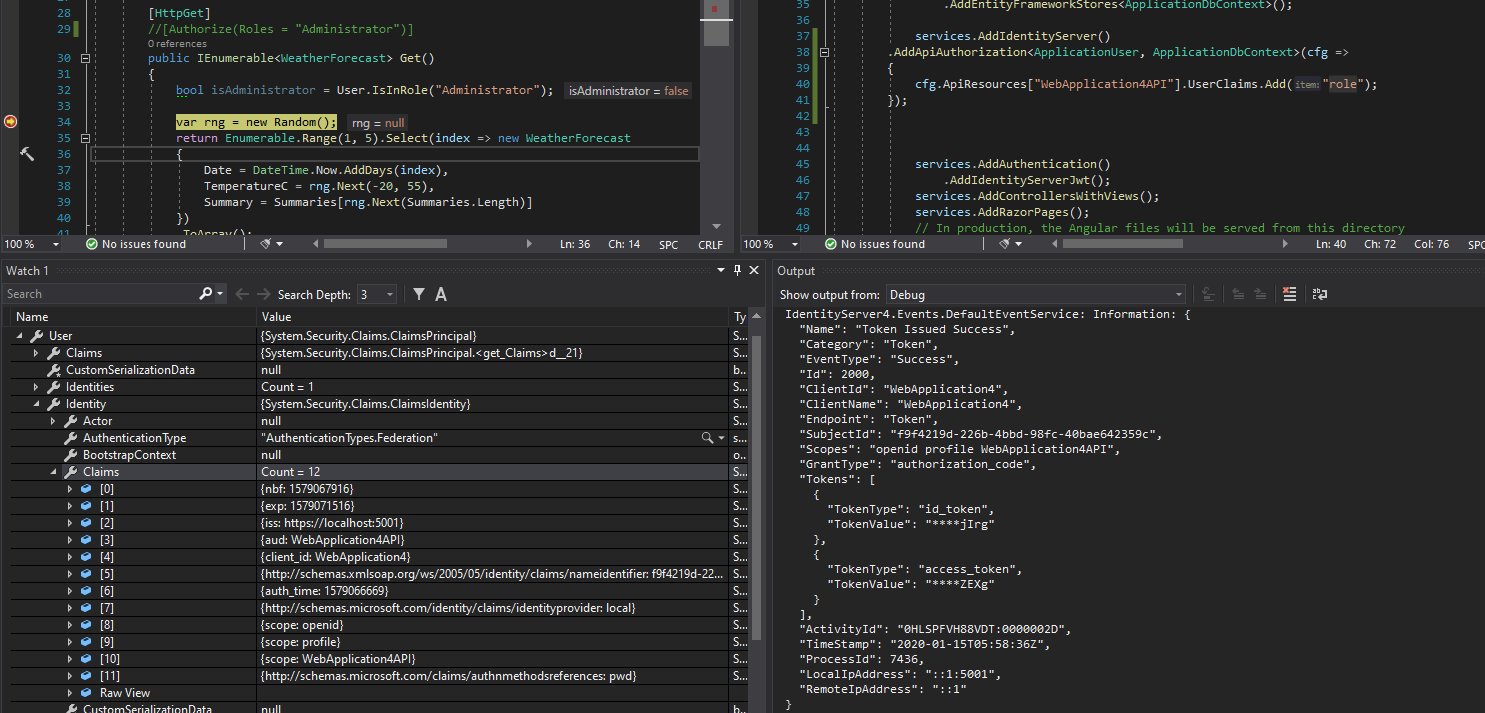Click the Watch 1 panel title tab
Viewport: 1485px width, 713px height.
[27, 271]
